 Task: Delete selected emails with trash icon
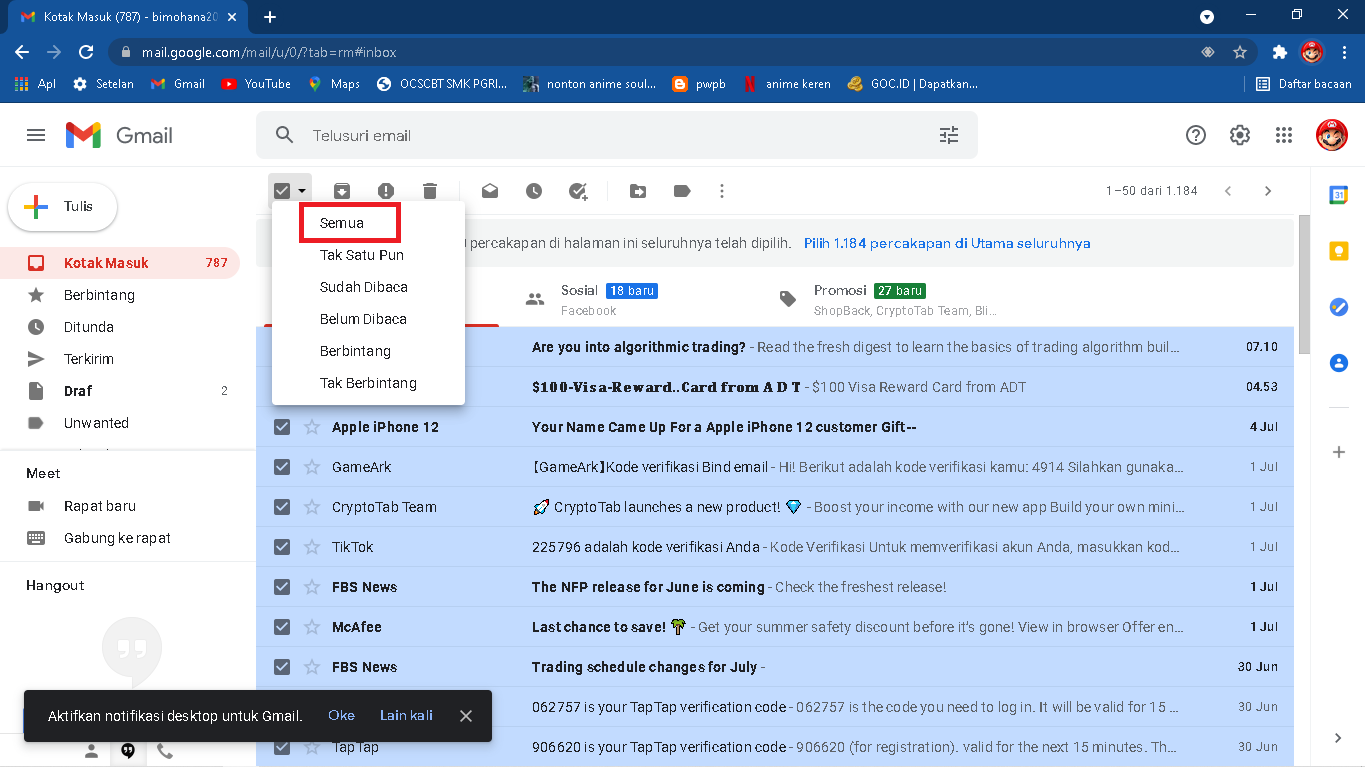430,191
